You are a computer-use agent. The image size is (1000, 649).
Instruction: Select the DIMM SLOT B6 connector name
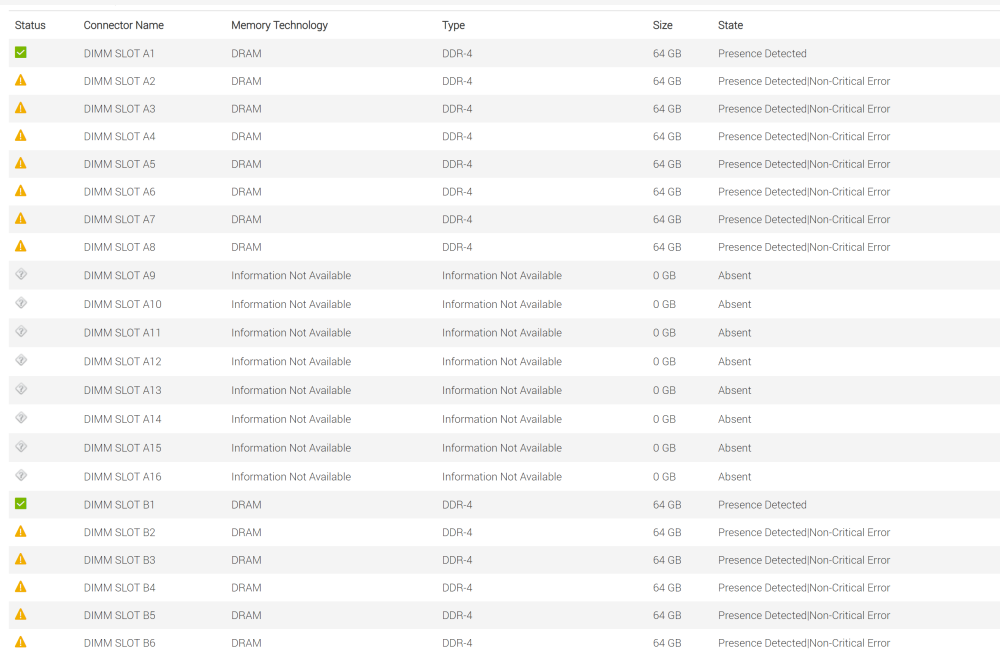(x=119, y=643)
